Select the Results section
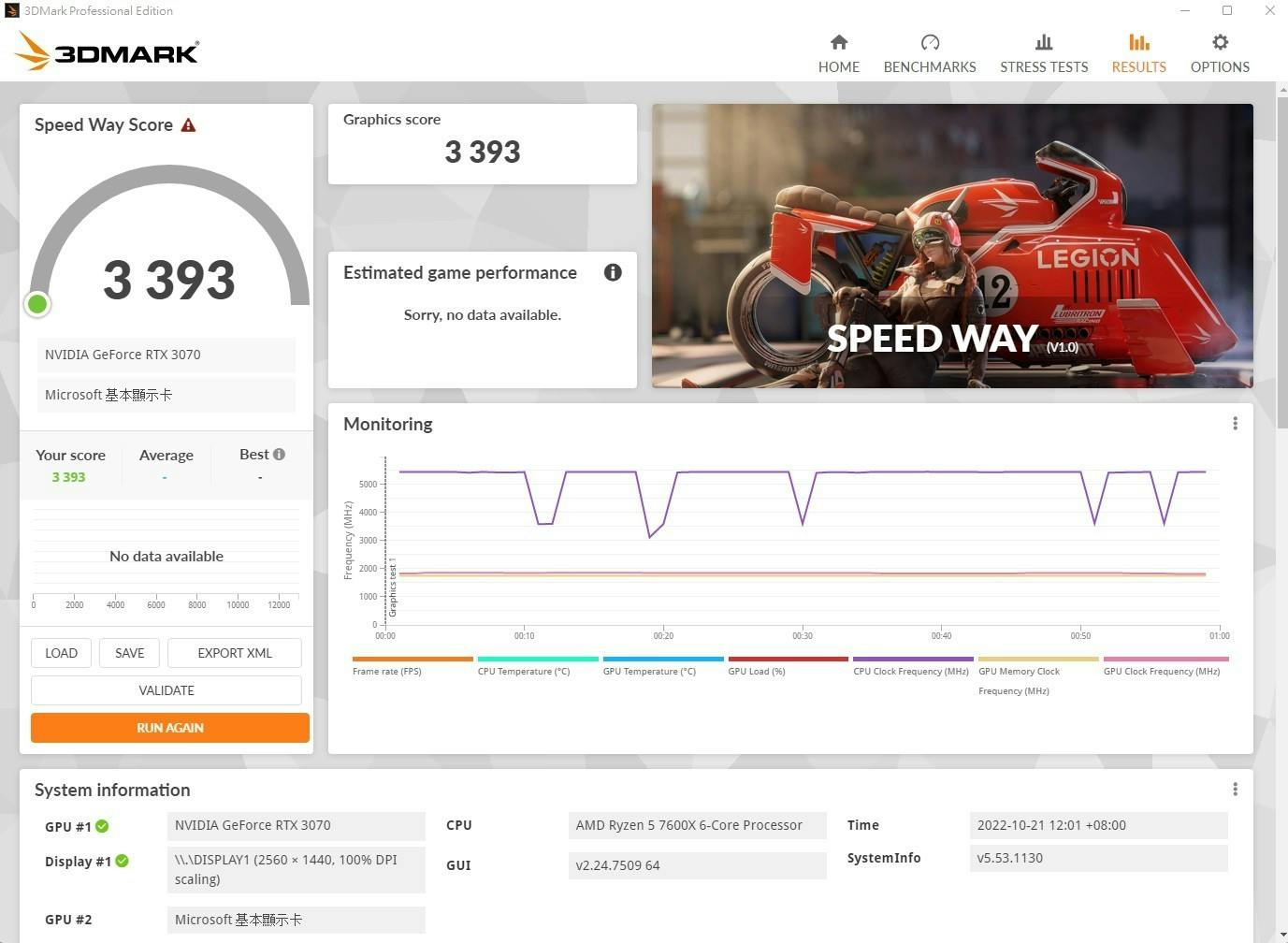 pos(1138,54)
